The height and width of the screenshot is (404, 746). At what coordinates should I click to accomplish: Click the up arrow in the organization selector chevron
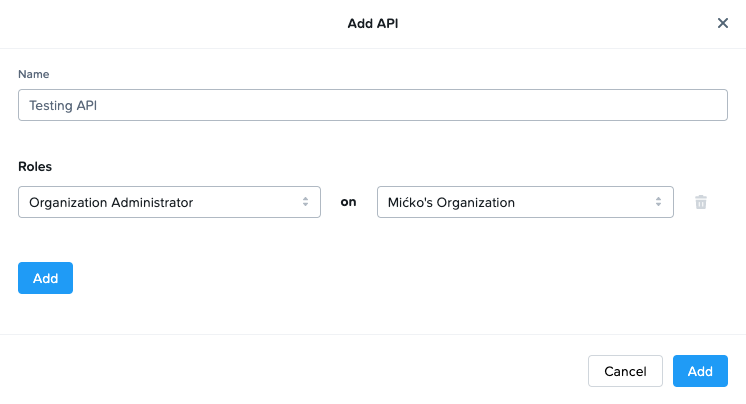pyautogui.click(x=659, y=198)
